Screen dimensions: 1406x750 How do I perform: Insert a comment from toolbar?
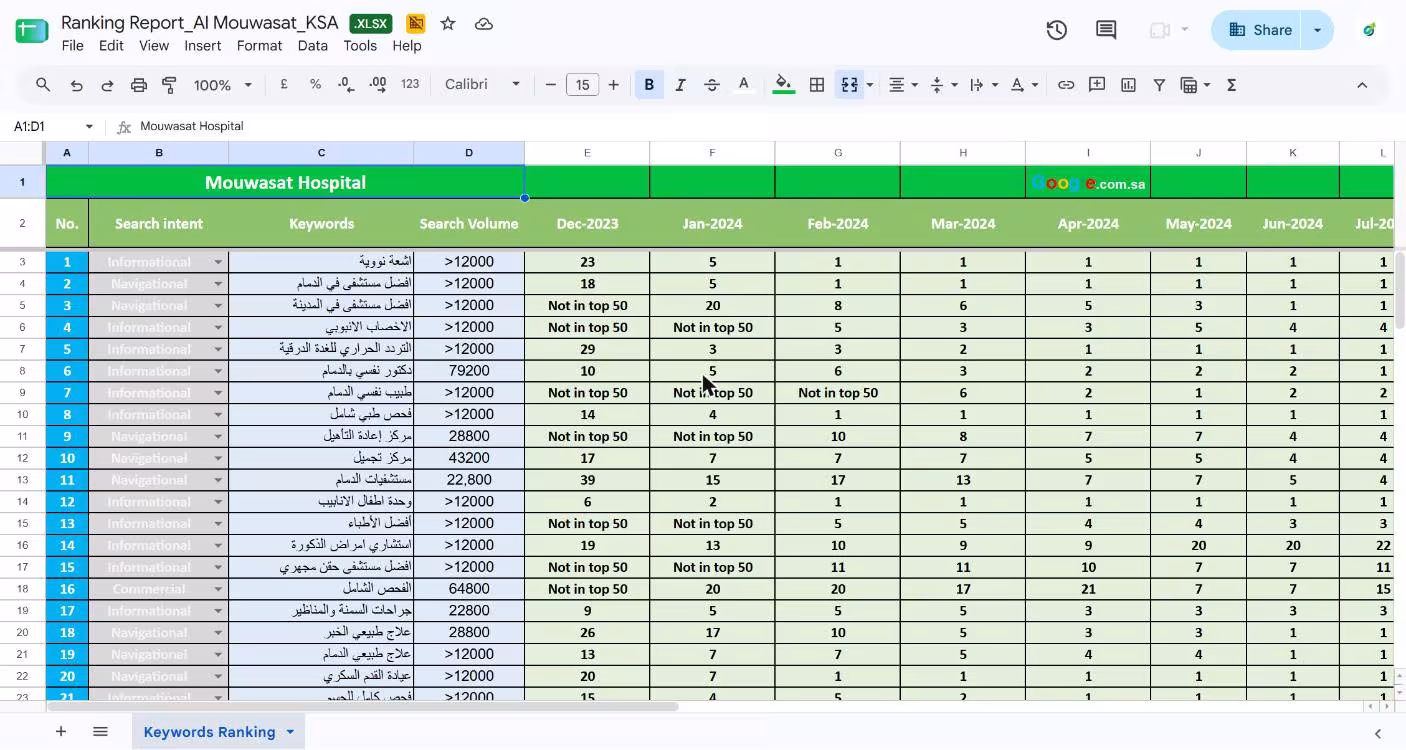tap(1097, 85)
